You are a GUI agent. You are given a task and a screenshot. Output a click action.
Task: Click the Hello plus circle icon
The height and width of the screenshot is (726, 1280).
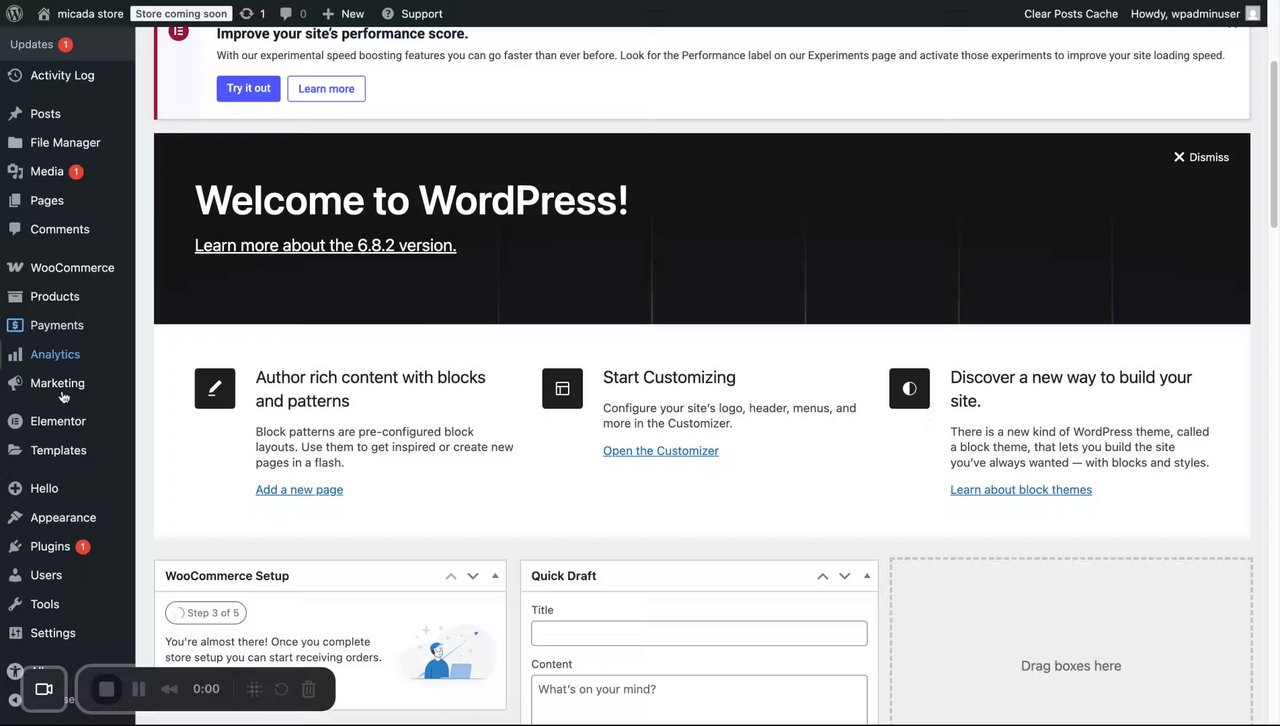coord(15,489)
